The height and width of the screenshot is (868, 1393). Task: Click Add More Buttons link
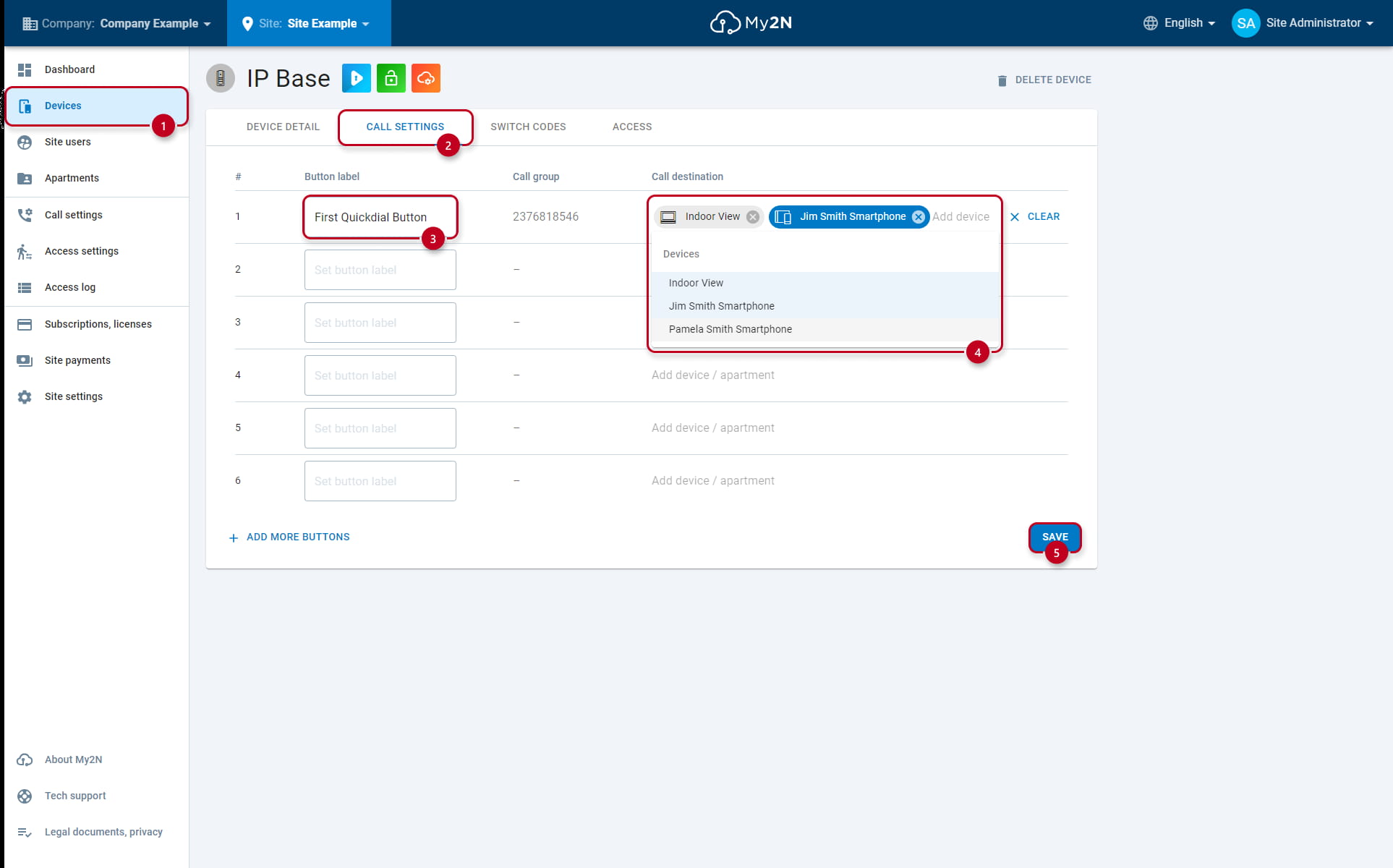tap(289, 537)
